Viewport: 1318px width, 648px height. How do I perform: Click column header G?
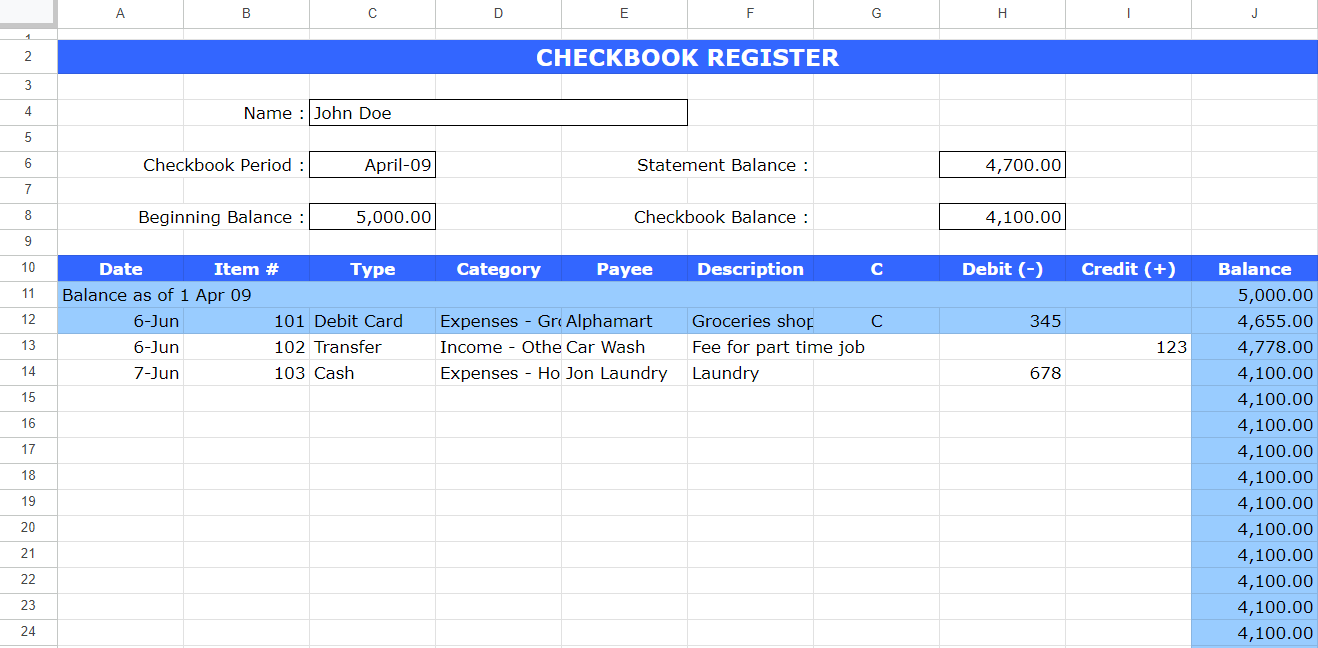(876, 13)
